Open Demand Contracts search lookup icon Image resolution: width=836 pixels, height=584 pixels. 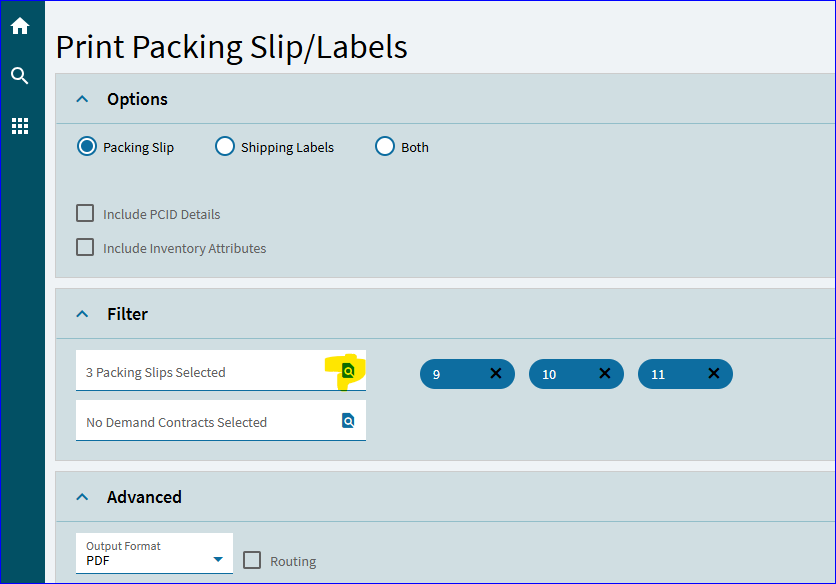point(348,421)
